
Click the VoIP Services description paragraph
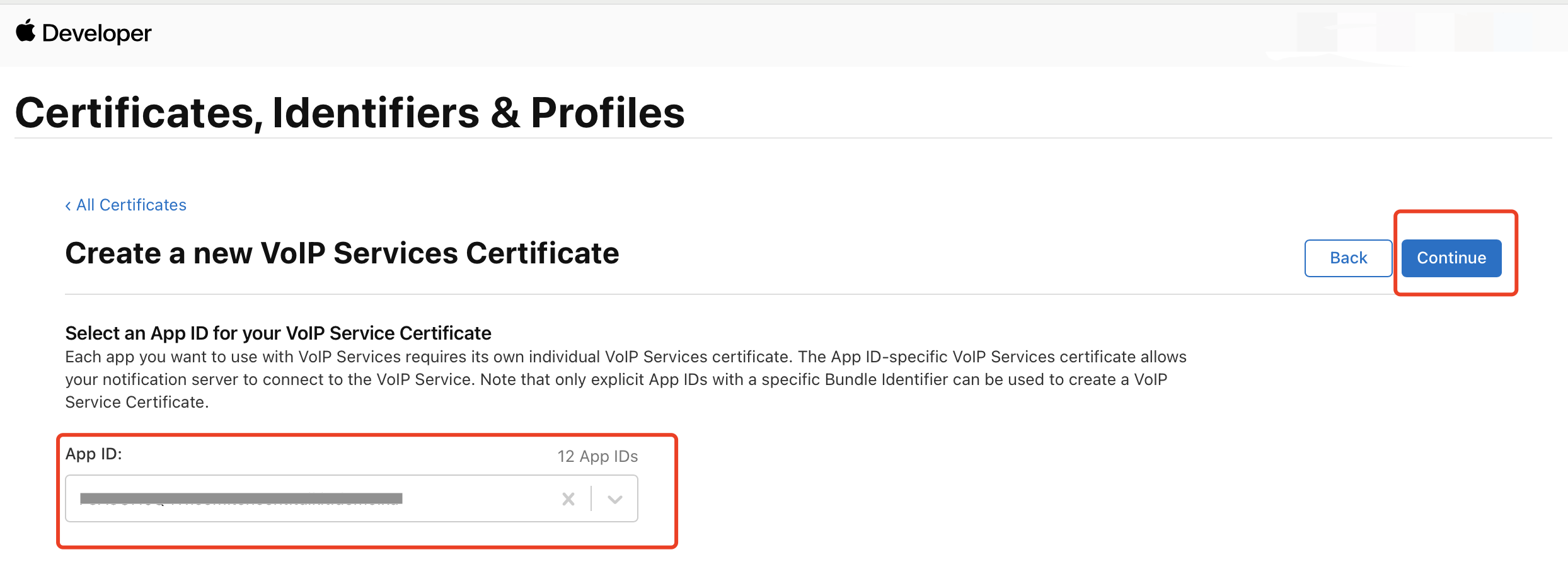626,379
